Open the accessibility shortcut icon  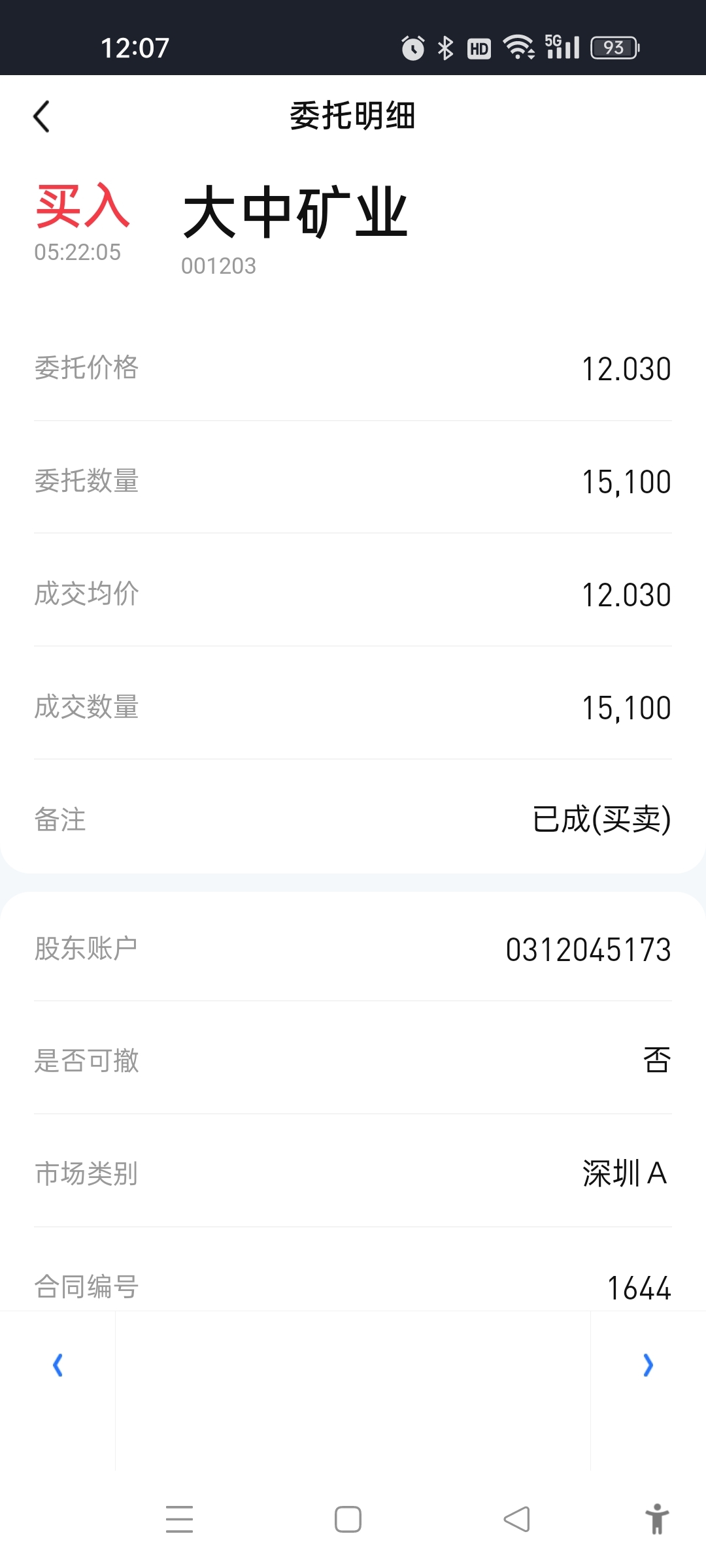click(657, 1519)
